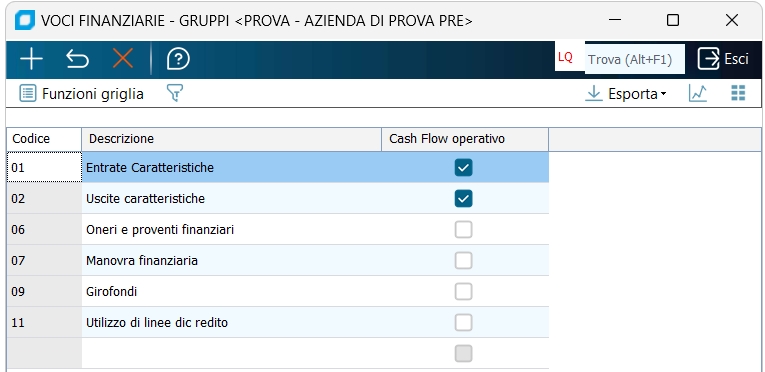The height and width of the screenshot is (372, 765).
Task: Click the Codice column header
Action: 44,139
